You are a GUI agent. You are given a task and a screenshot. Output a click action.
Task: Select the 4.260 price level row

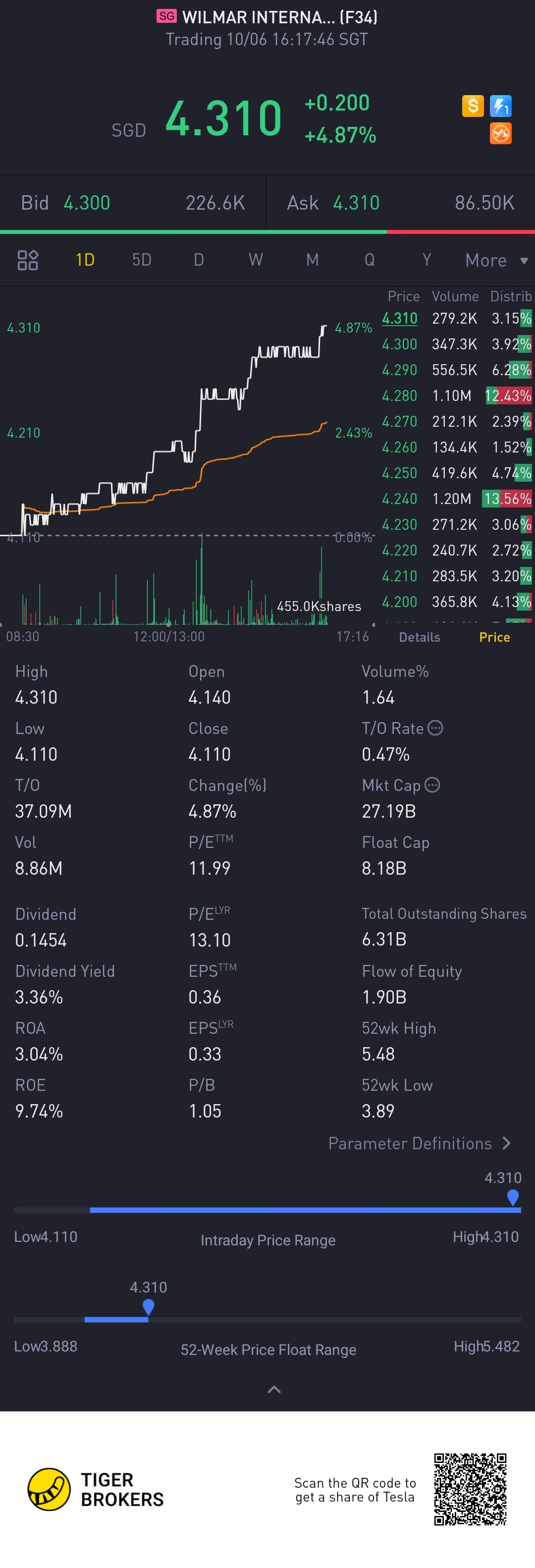(x=457, y=448)
